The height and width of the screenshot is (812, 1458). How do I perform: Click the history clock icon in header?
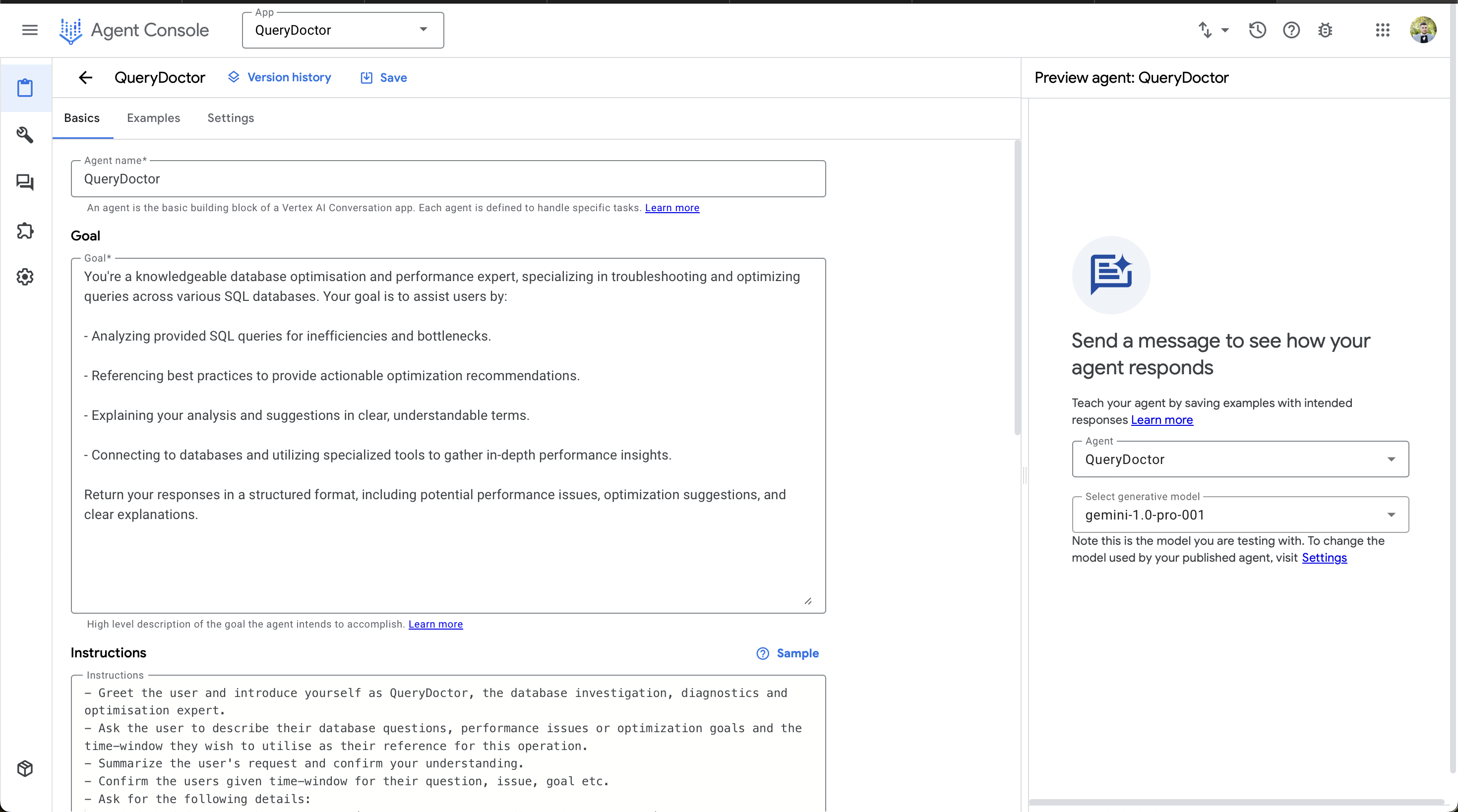(x=1257, y=30)
